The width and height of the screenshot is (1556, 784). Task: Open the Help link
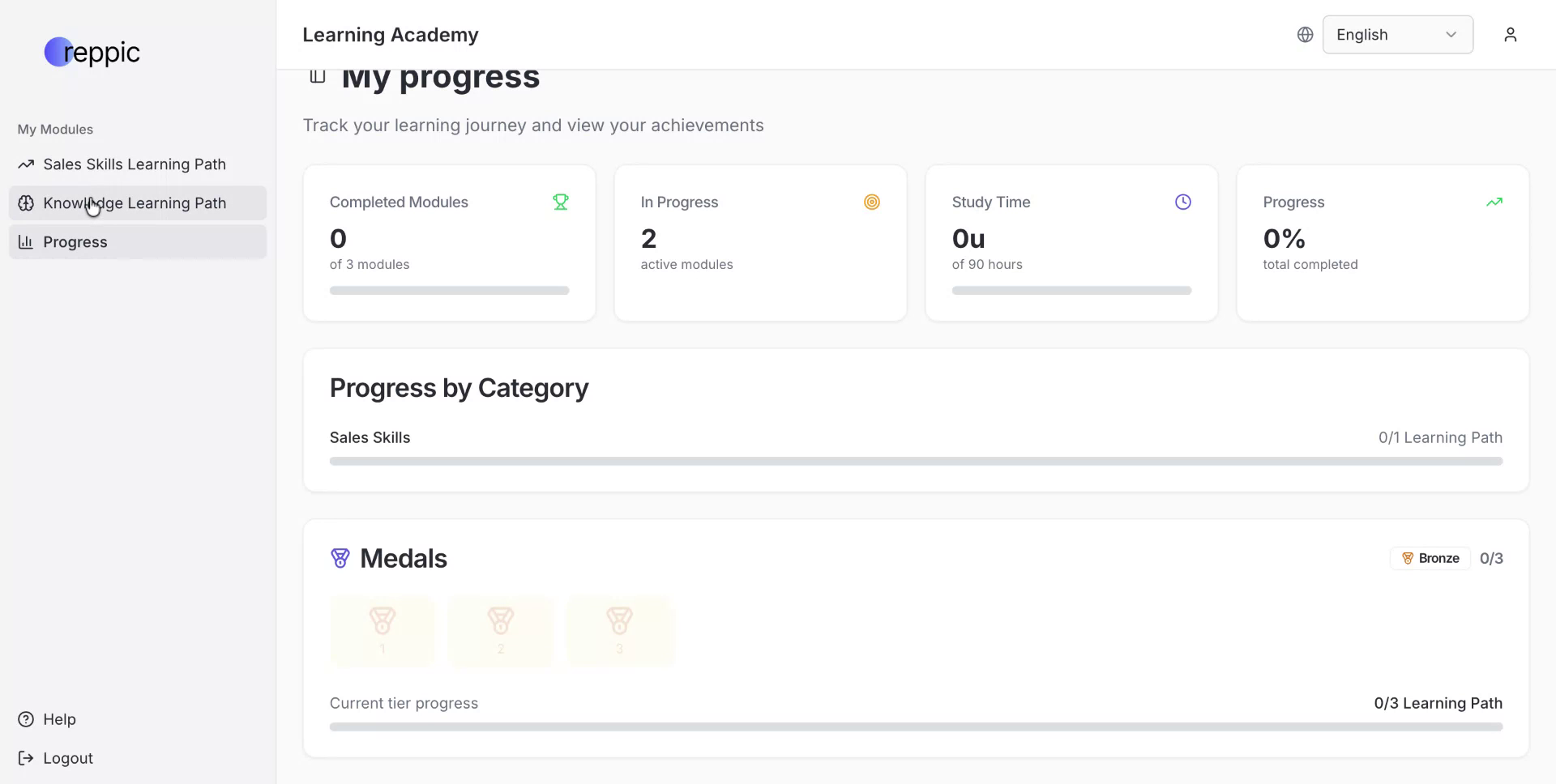pyautogui.click(x=59, y=719)
